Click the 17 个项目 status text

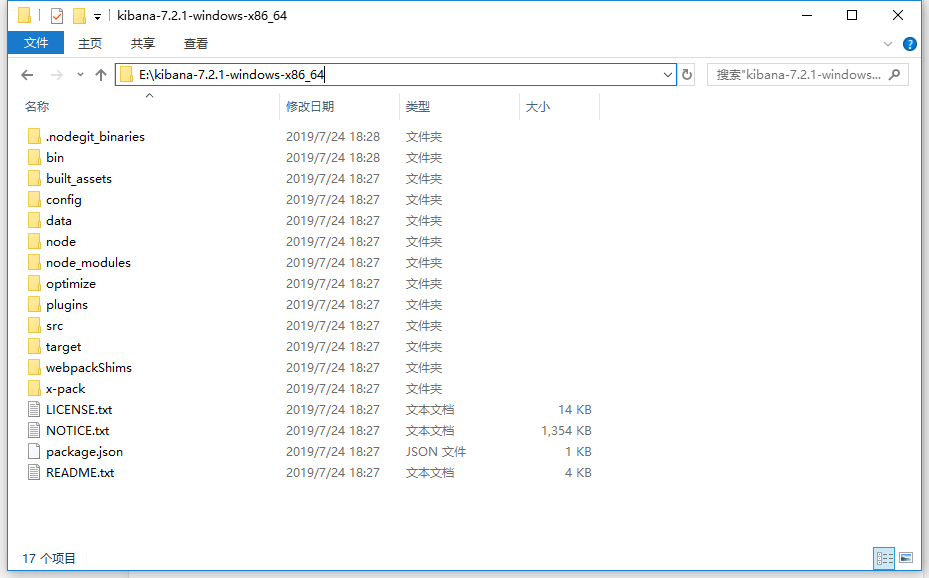click(x=49, y=558)
